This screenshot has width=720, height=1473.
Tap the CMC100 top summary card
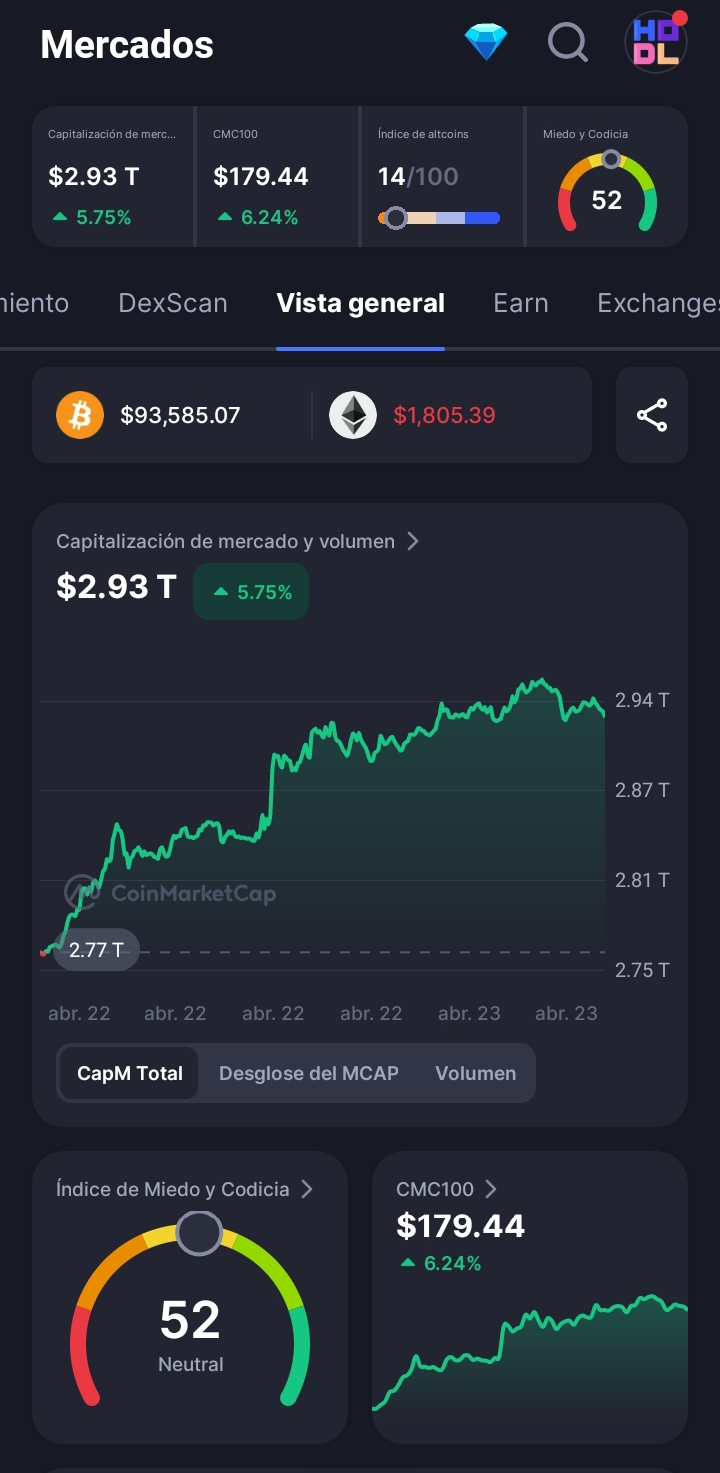[277, 177]
